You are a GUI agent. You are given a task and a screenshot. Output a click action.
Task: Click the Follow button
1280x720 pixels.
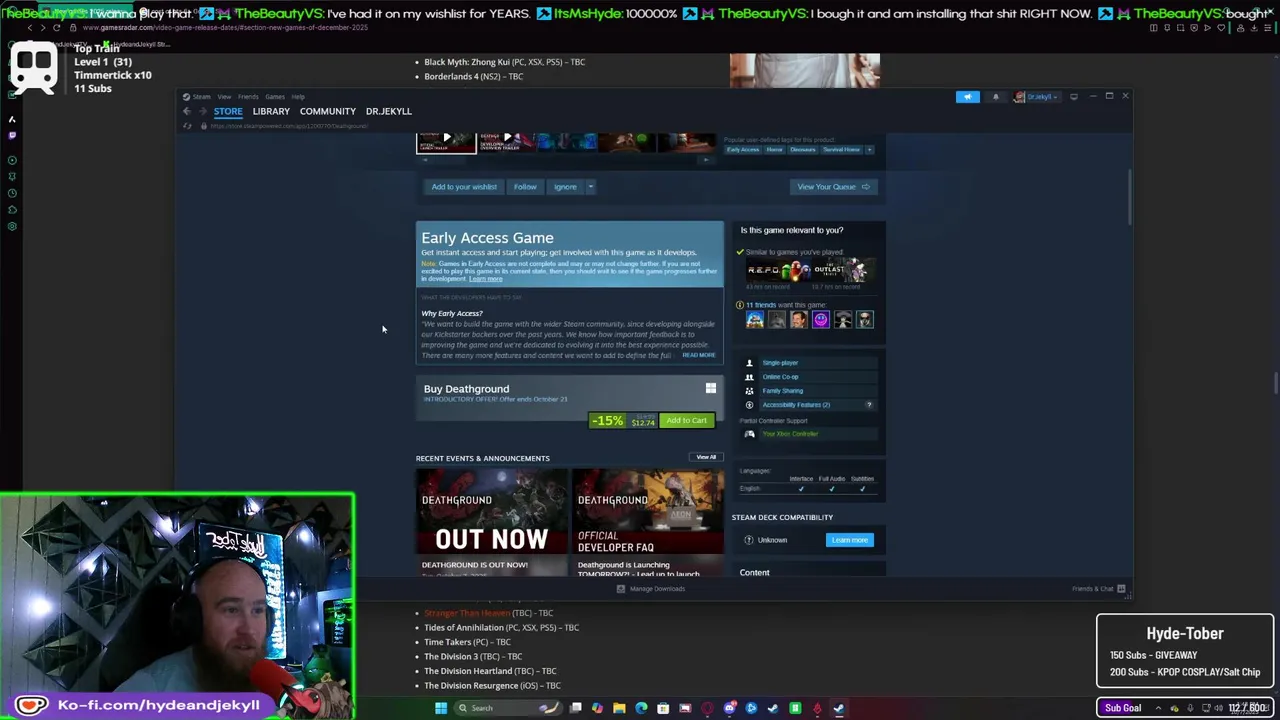point(525,187)
